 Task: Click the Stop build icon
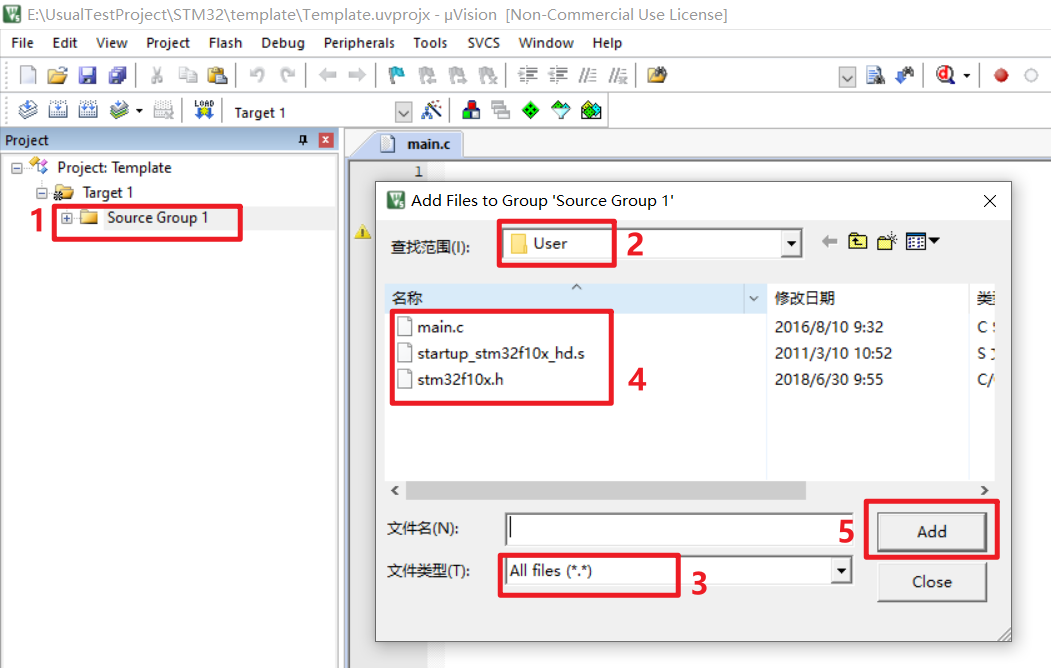coord(164,109)
